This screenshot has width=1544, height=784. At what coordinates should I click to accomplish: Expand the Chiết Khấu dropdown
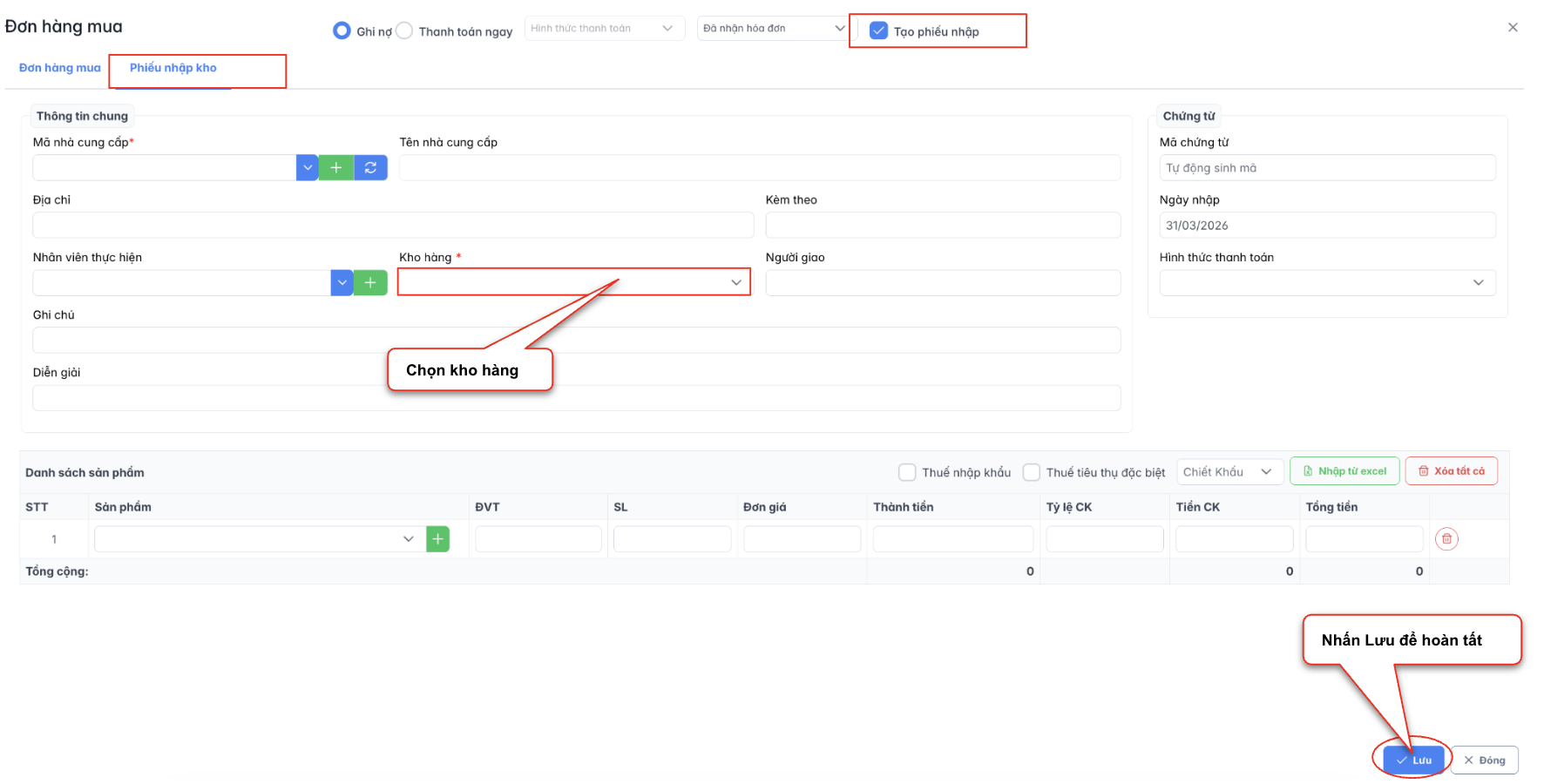tap(1229, 471)
